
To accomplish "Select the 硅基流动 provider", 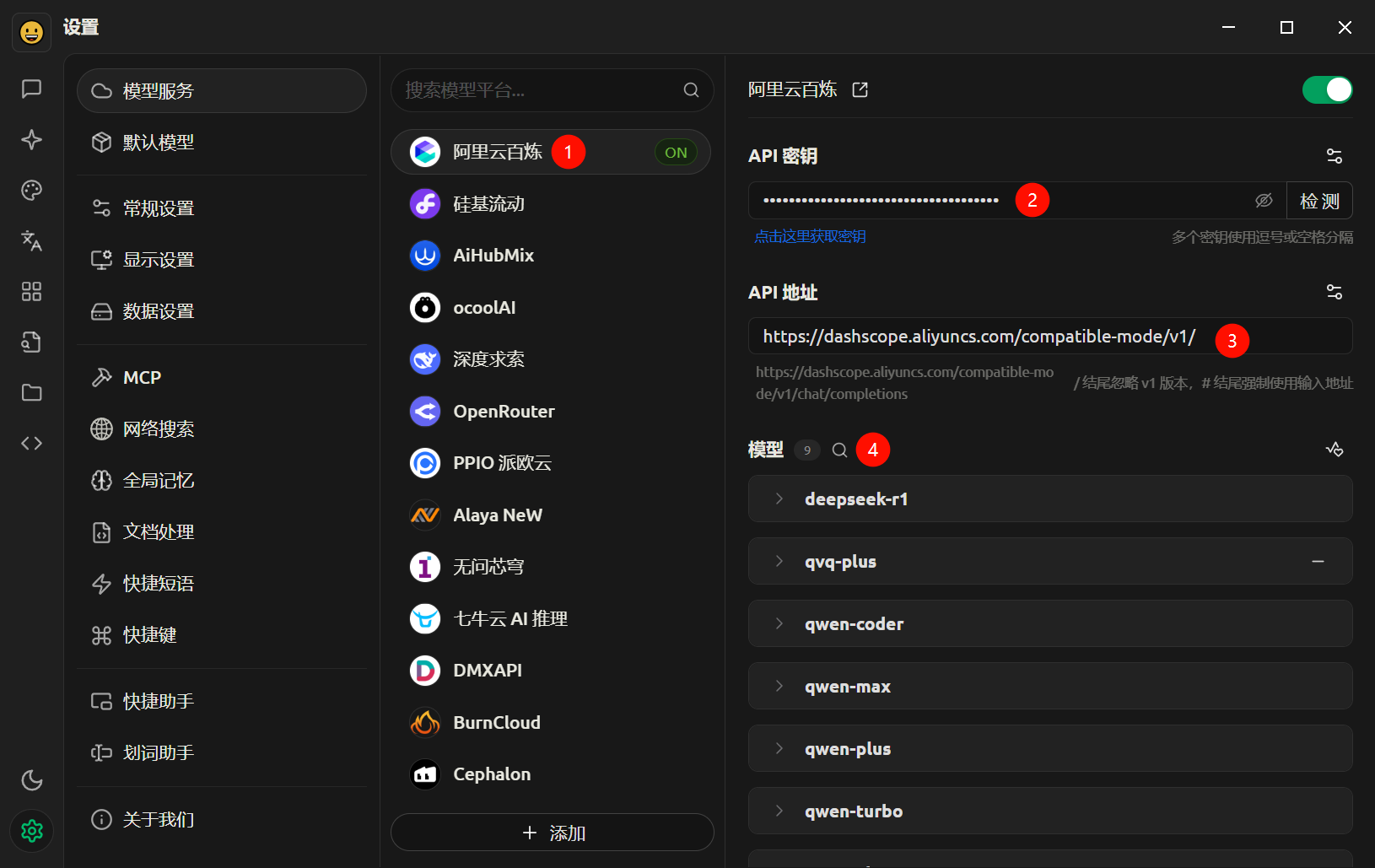I will pyautogui.click(x=550, y=204).
